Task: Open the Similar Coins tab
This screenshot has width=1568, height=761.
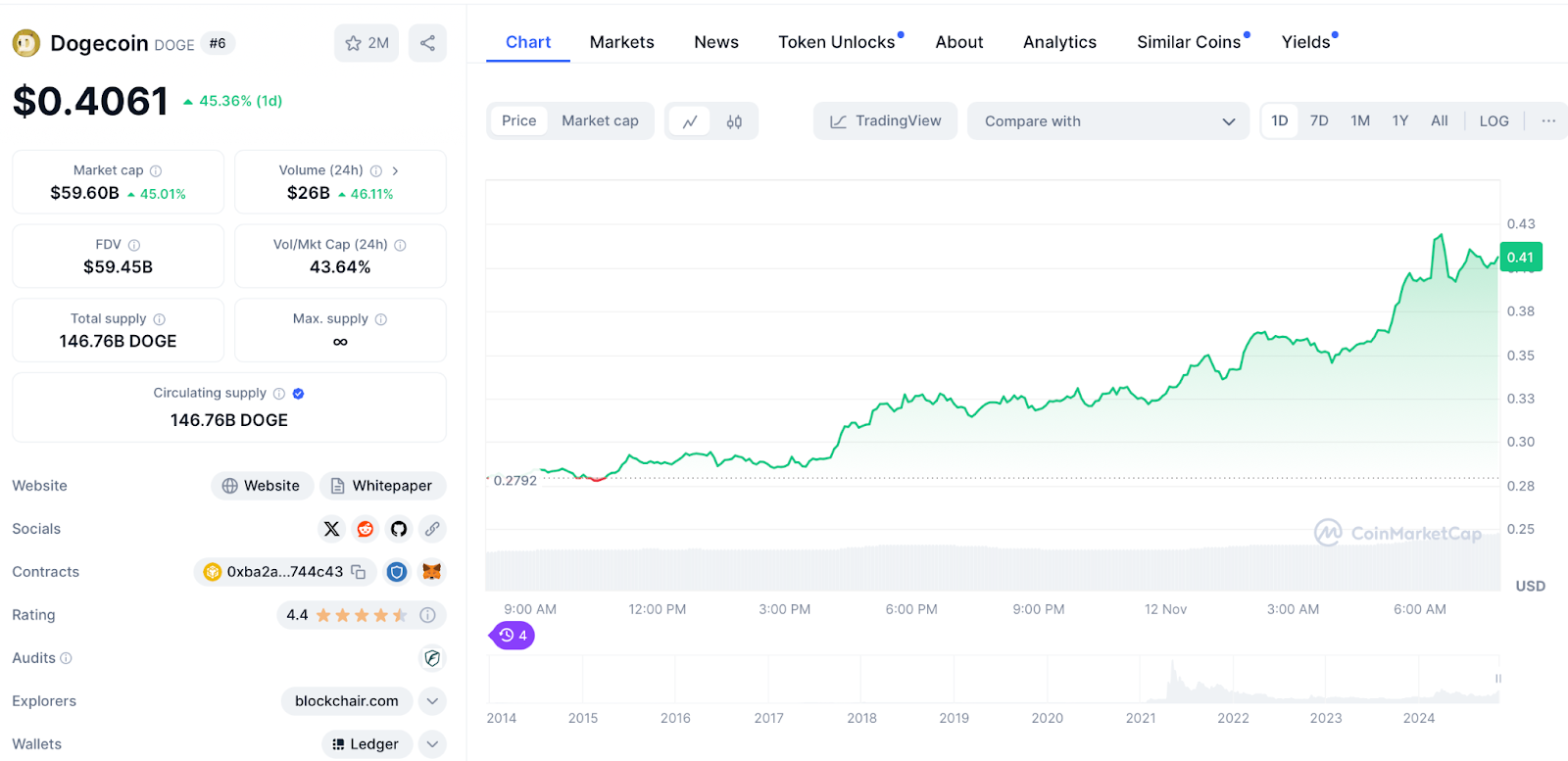Action: pos(1190,42)
